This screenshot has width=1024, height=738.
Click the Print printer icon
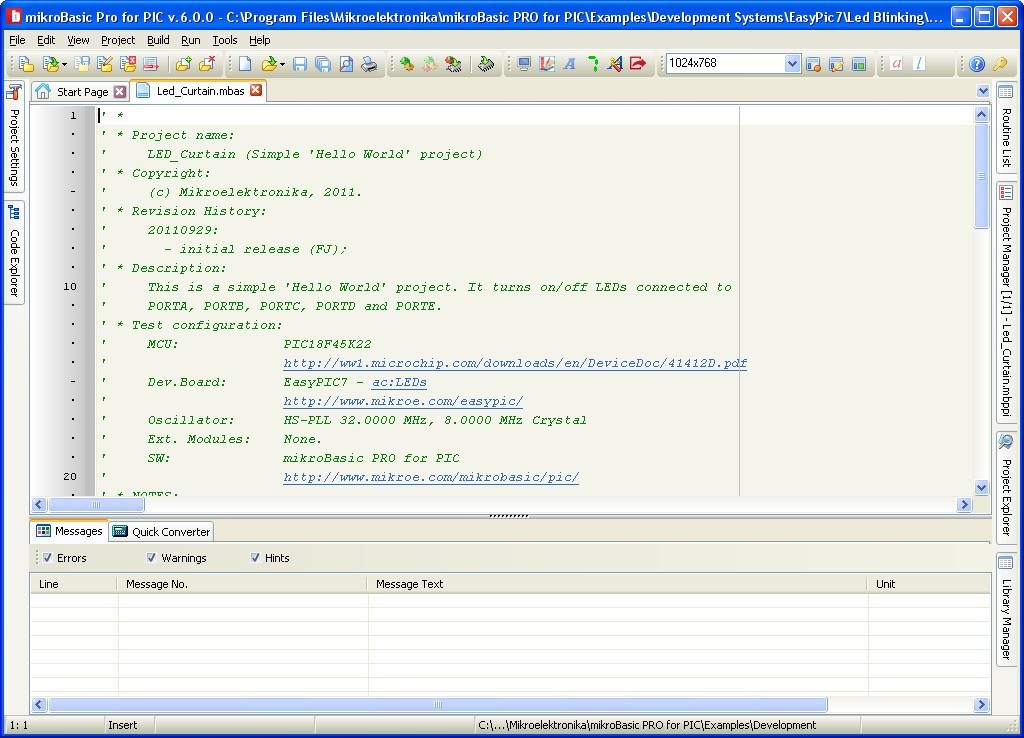coord(369,63)
